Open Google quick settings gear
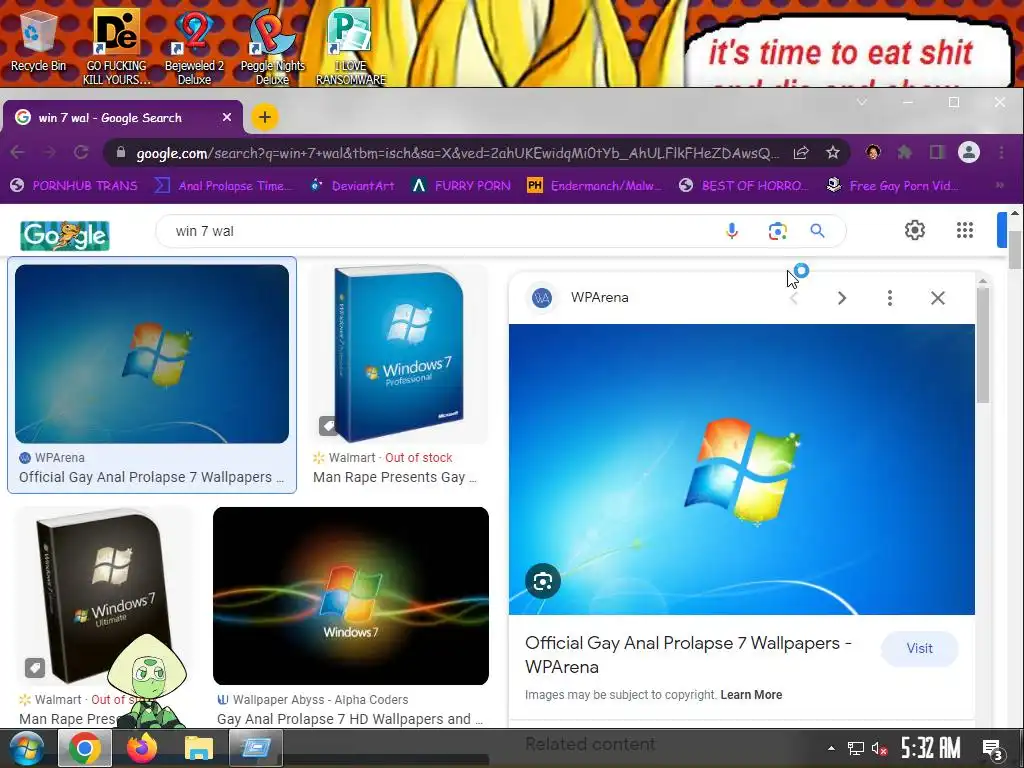The height and width of the screenshot is (768, 1024). click(914, 230)
